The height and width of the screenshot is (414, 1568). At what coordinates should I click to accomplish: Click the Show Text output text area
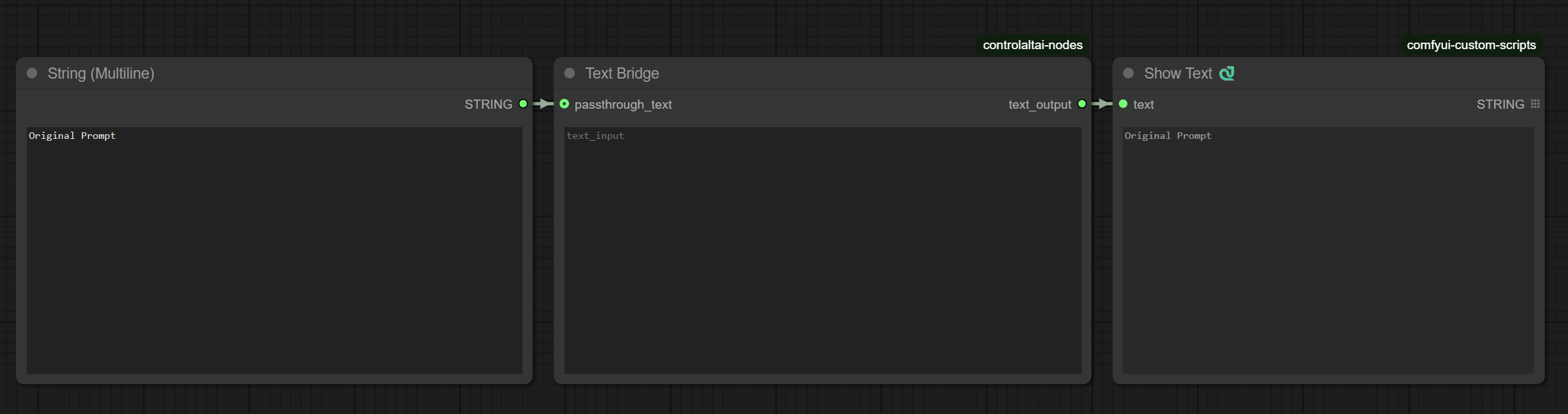coord(1328,250)
